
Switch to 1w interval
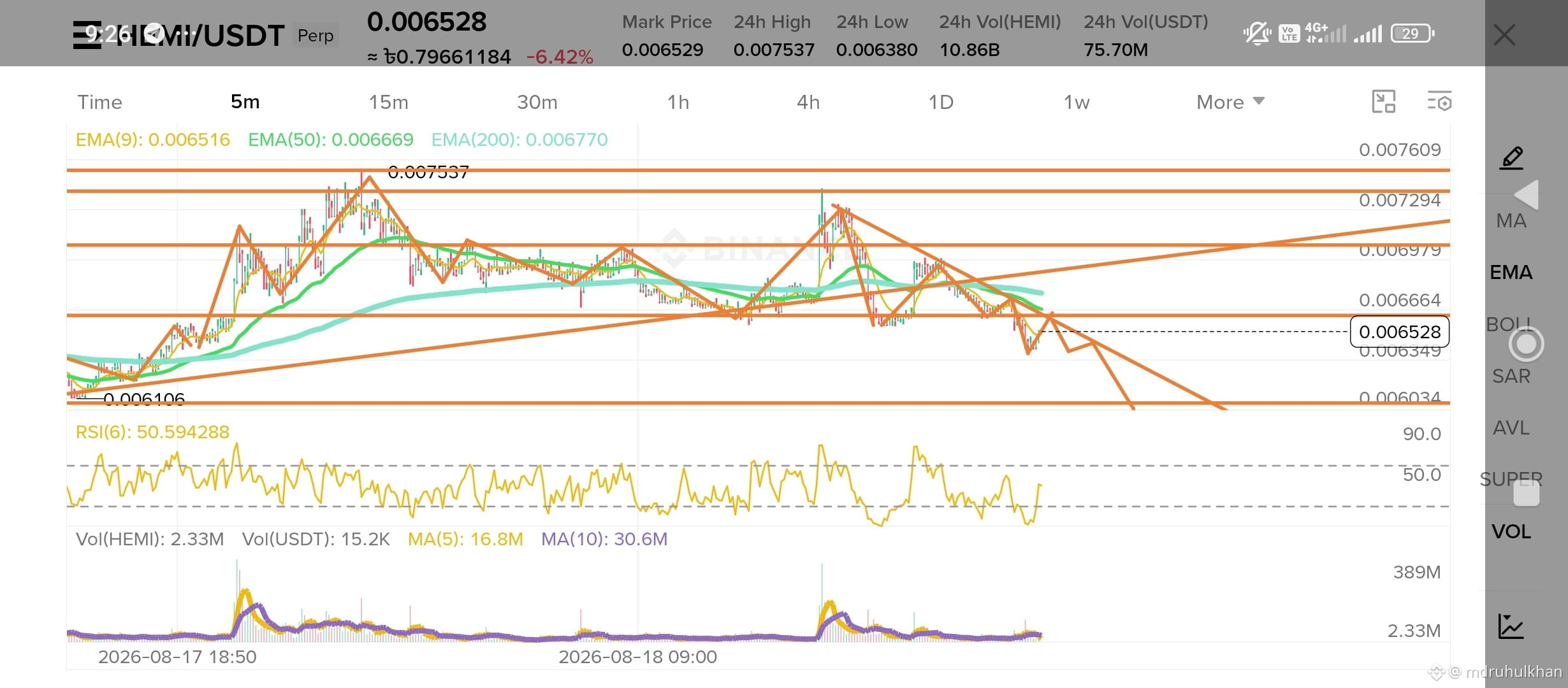1077,102
